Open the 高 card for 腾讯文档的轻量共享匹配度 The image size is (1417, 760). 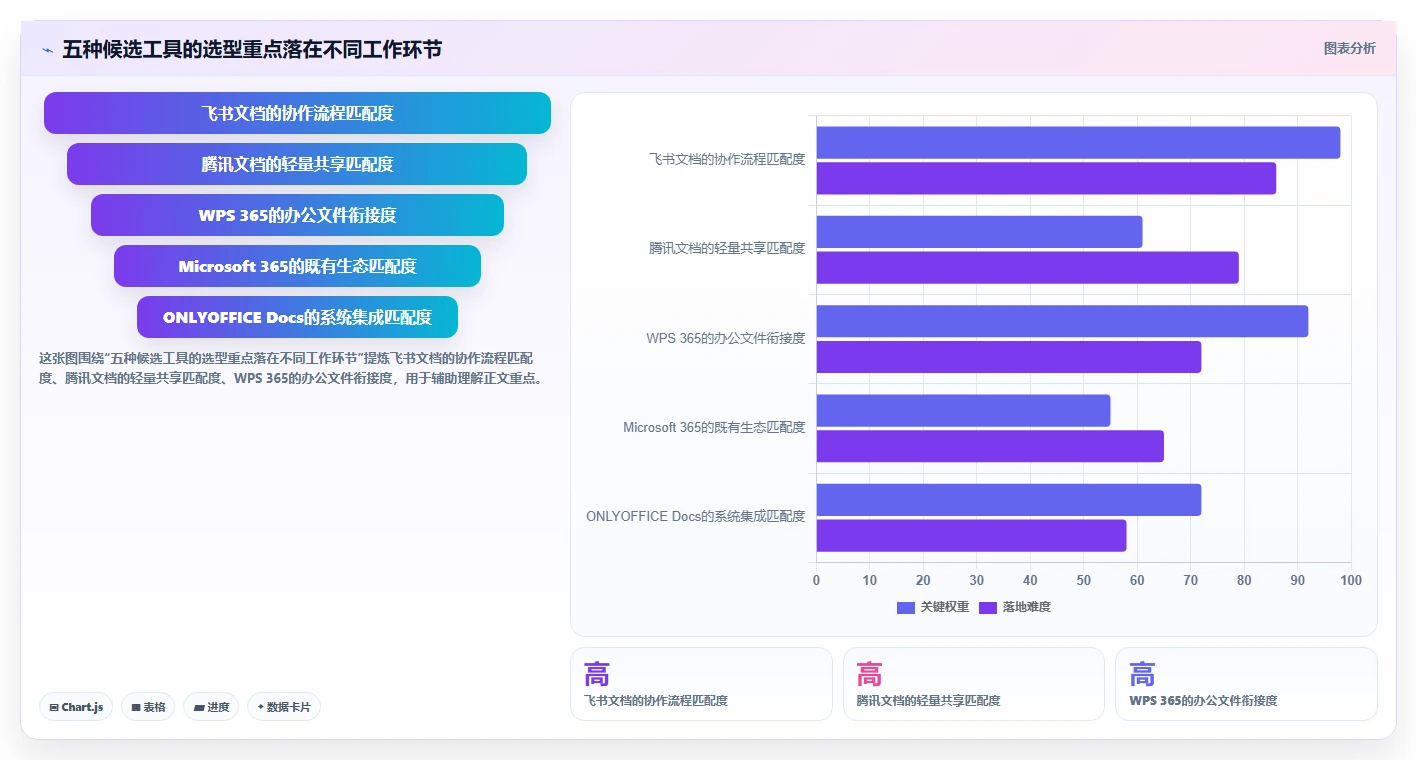coord(974,684)
